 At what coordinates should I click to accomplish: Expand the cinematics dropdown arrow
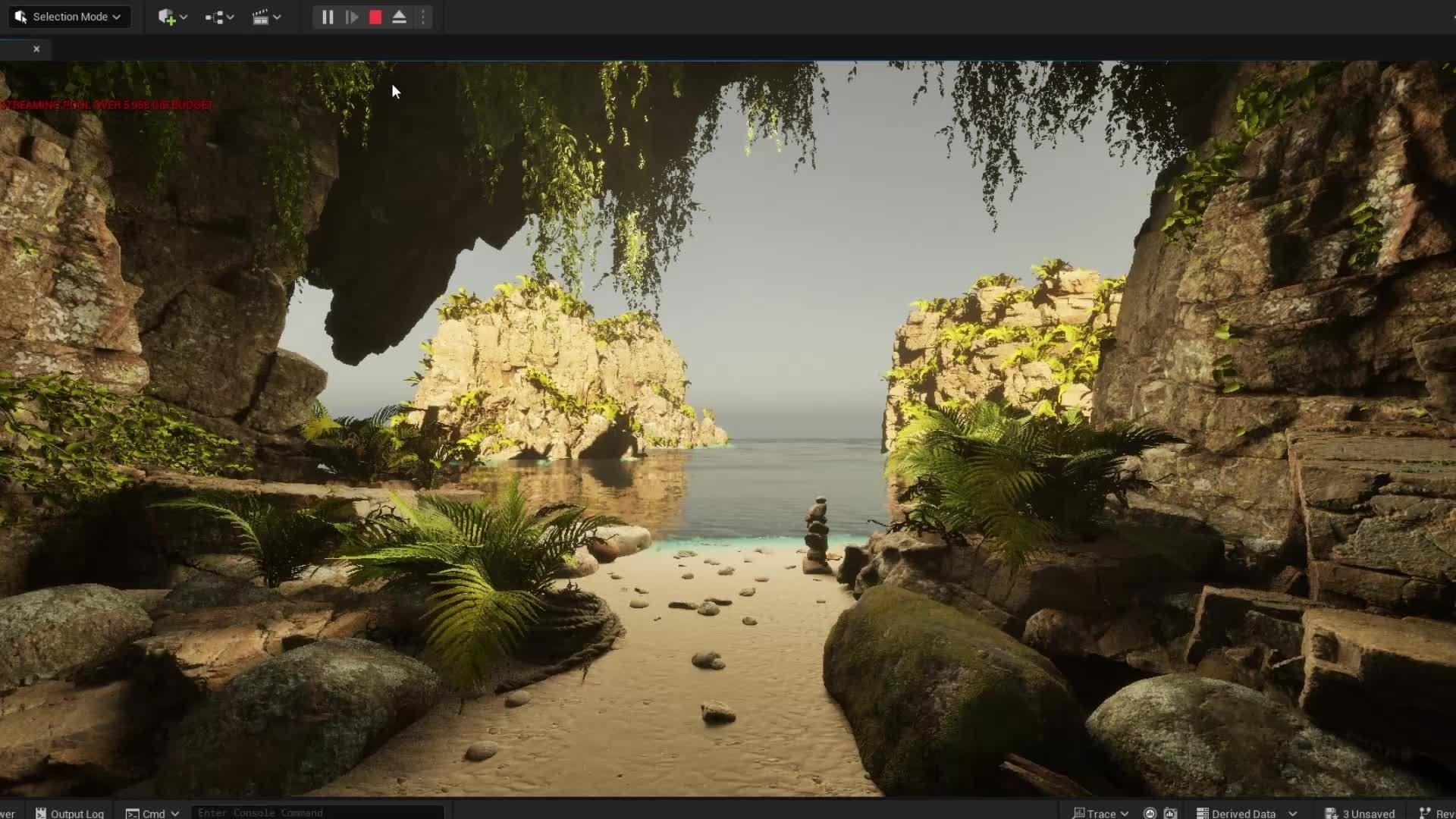click(278, 17)
